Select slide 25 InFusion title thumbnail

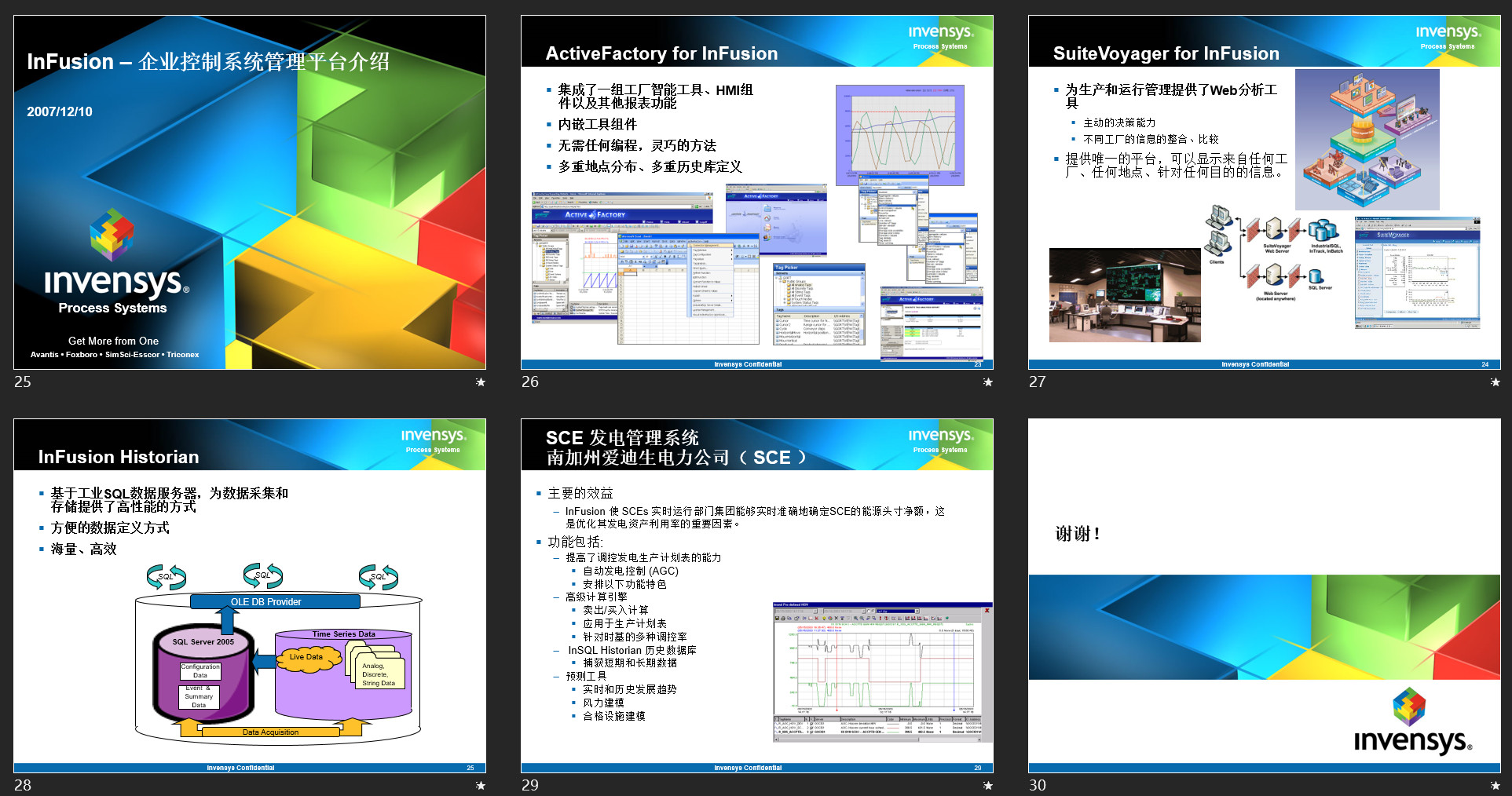[x=250, y=192]
